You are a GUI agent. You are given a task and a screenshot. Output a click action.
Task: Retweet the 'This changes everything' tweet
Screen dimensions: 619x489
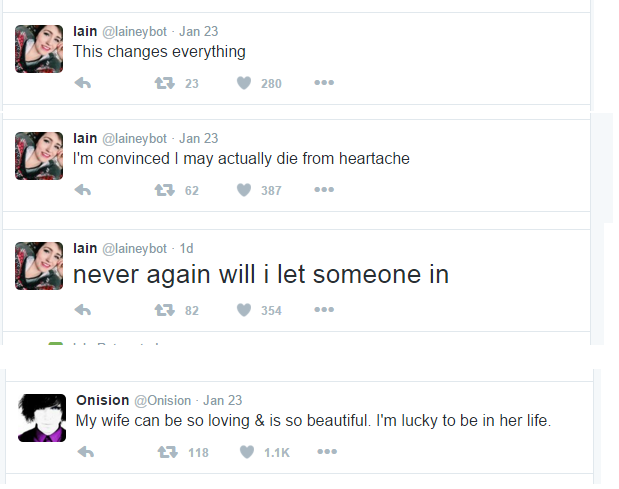point(163,83)
